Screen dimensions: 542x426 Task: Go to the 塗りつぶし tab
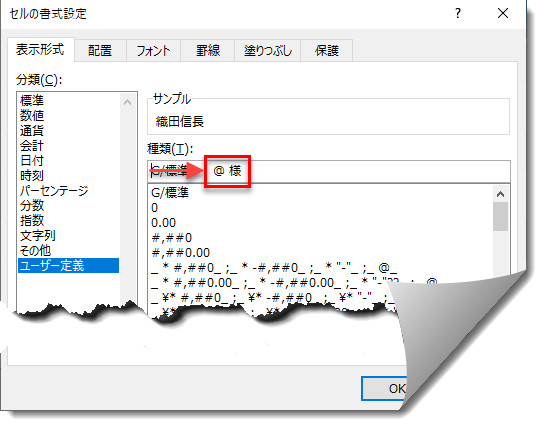(268, 51)
